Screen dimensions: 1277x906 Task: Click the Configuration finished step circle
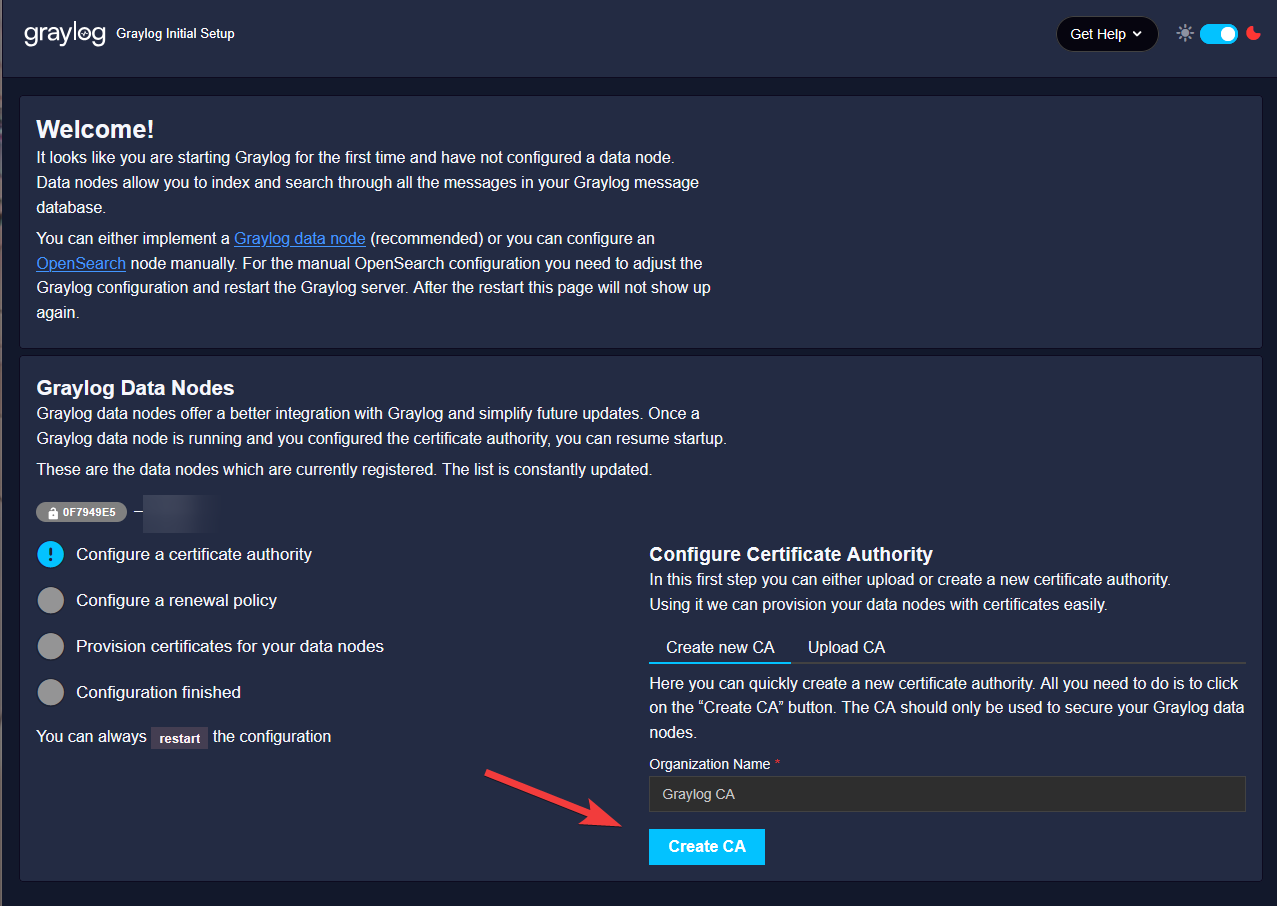coord(50,692)
